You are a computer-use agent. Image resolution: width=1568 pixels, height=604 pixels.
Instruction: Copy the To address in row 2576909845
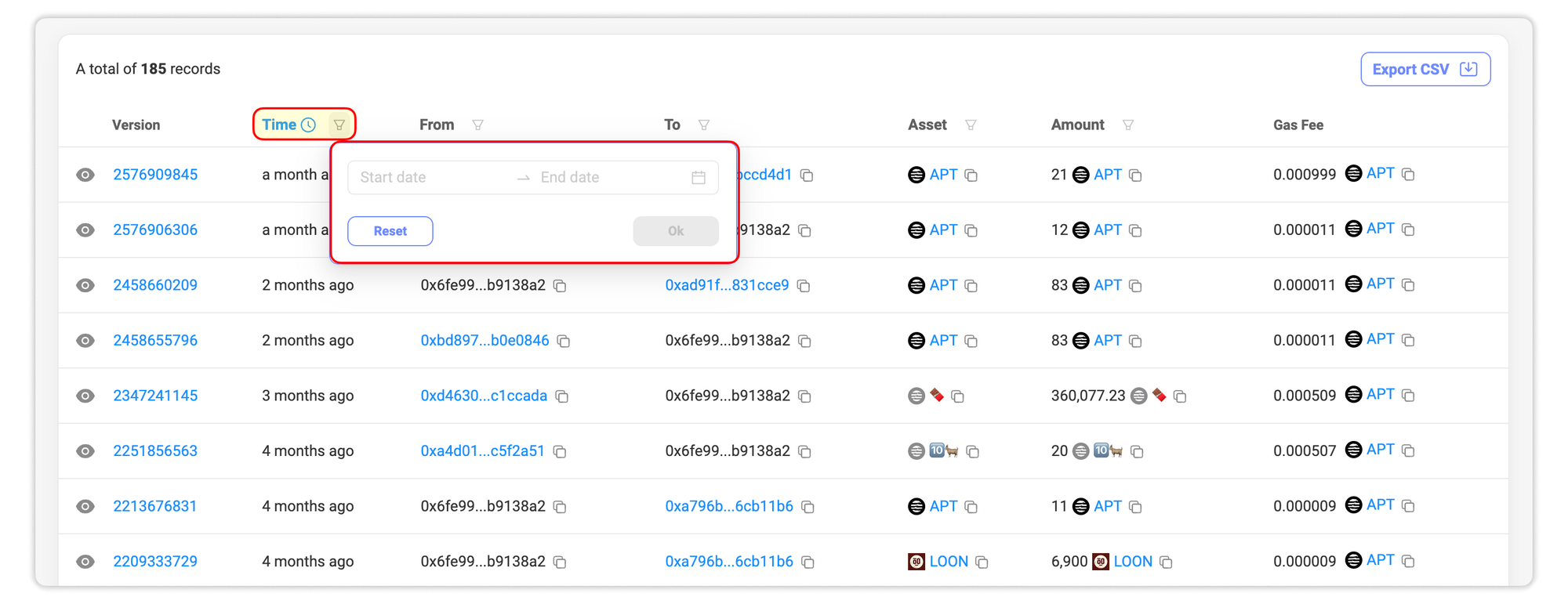807,175
